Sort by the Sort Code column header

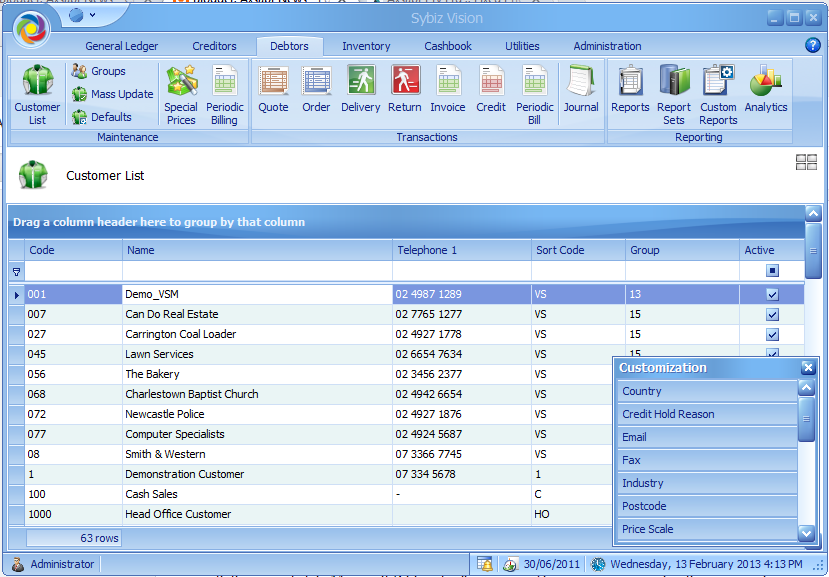[578, 250]
